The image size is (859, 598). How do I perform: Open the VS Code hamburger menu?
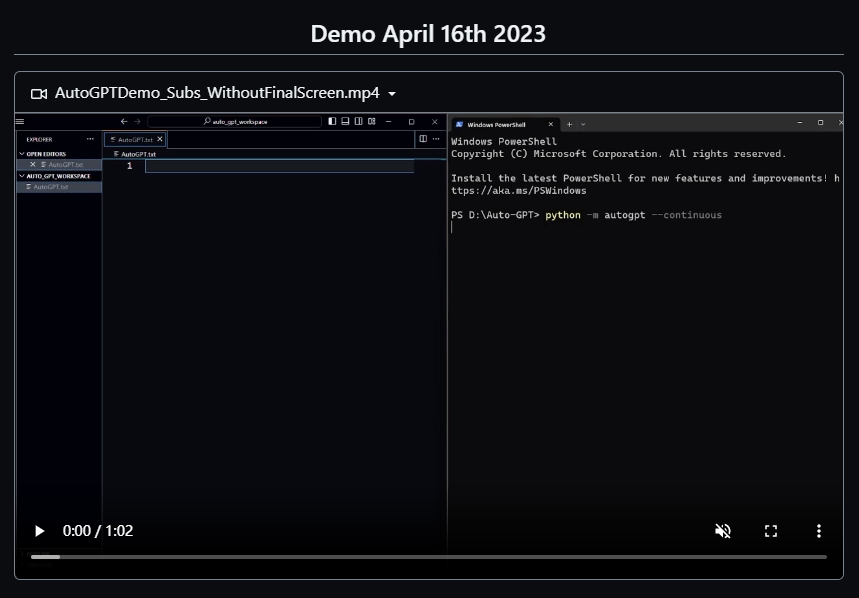click(x=19, y=121)
